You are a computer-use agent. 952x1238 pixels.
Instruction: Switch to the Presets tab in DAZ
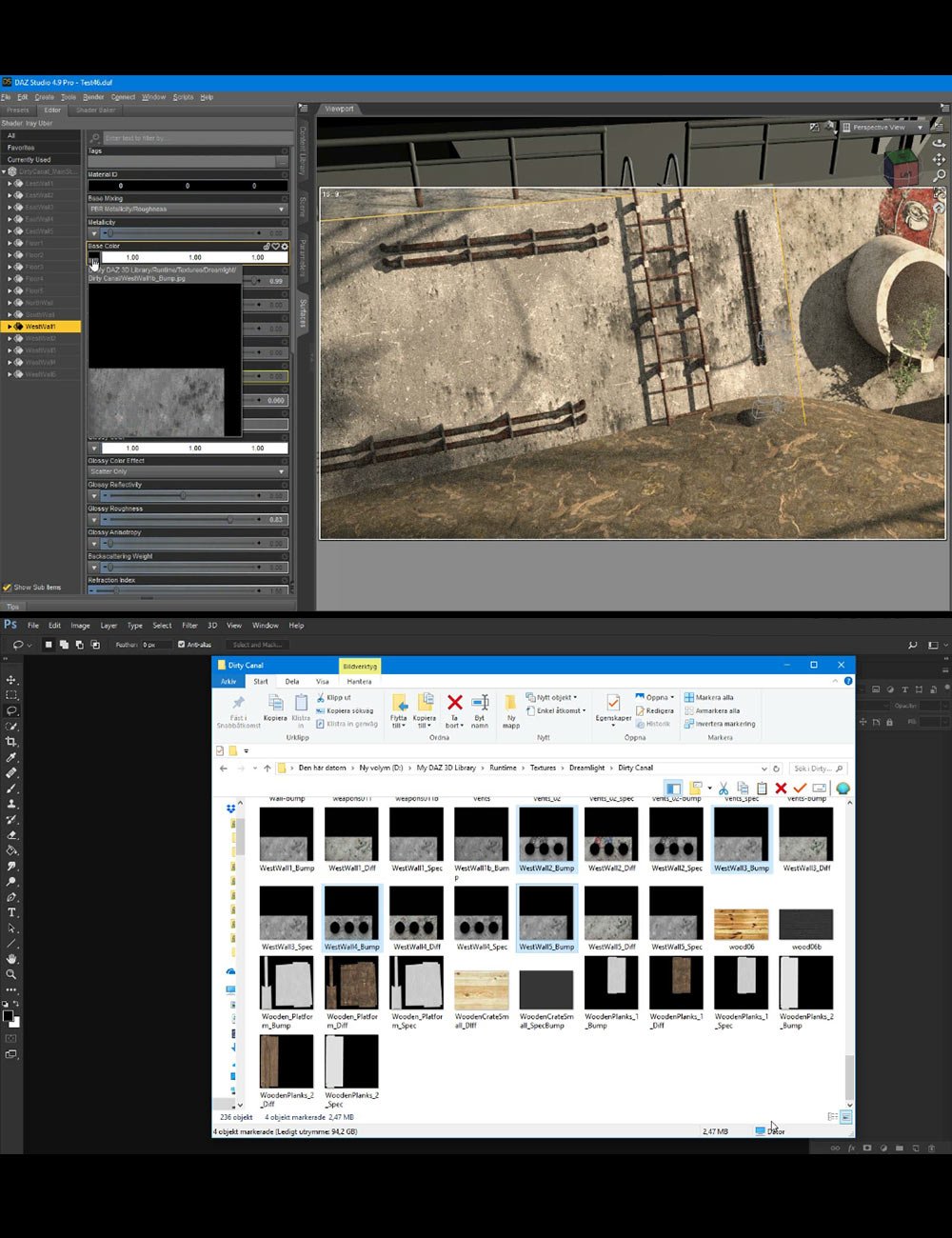18,110
